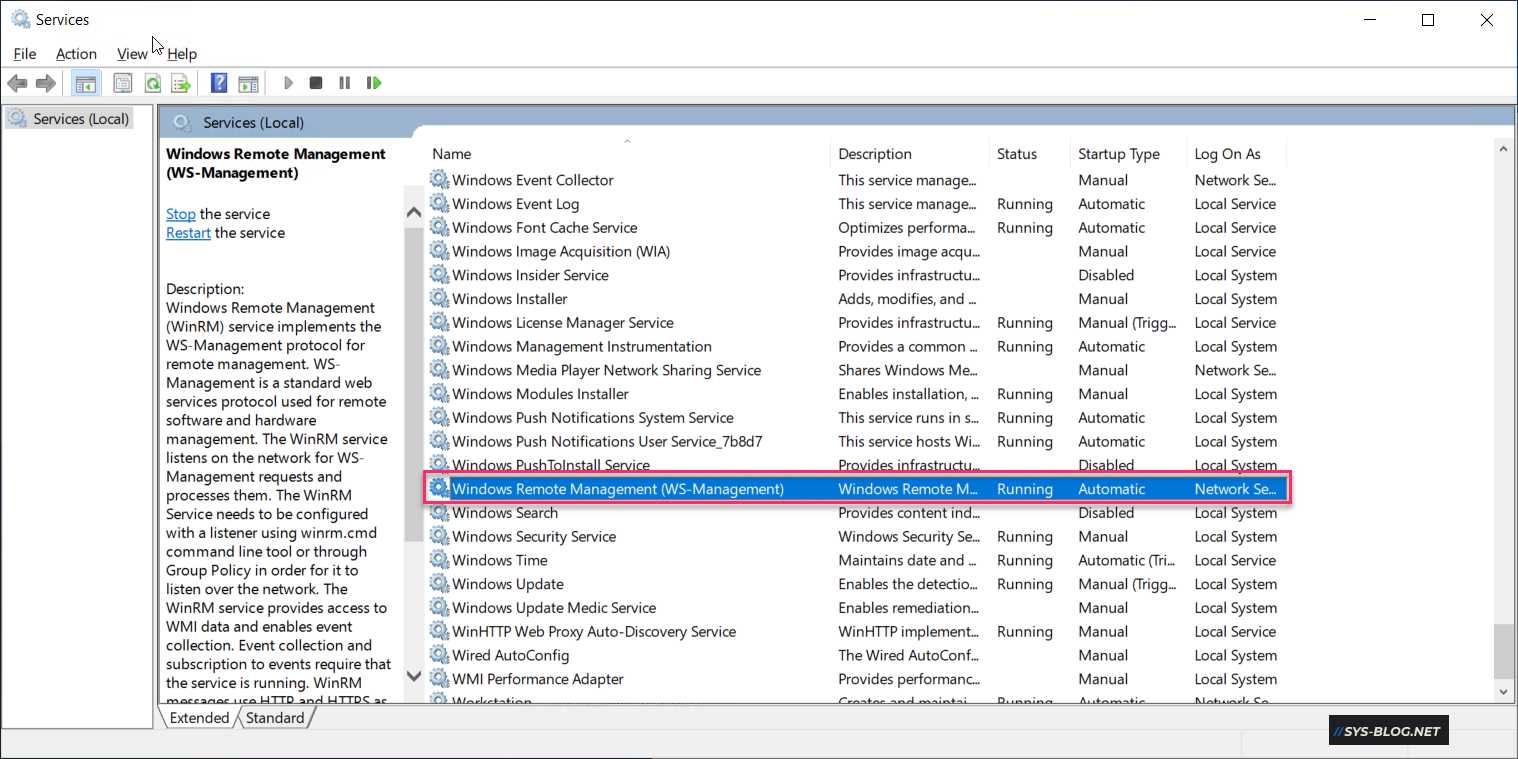Click the gear icon beside Windows Update
Viewport: 1518px width, 759px height.
(x=439, y=584)
